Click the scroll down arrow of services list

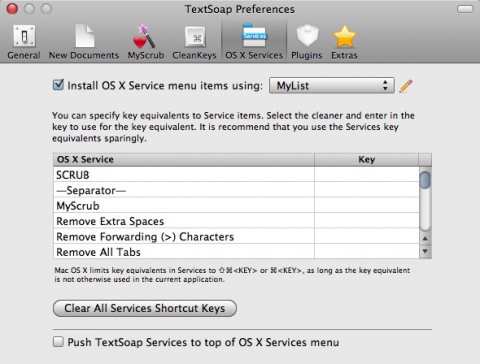(425, 251)
